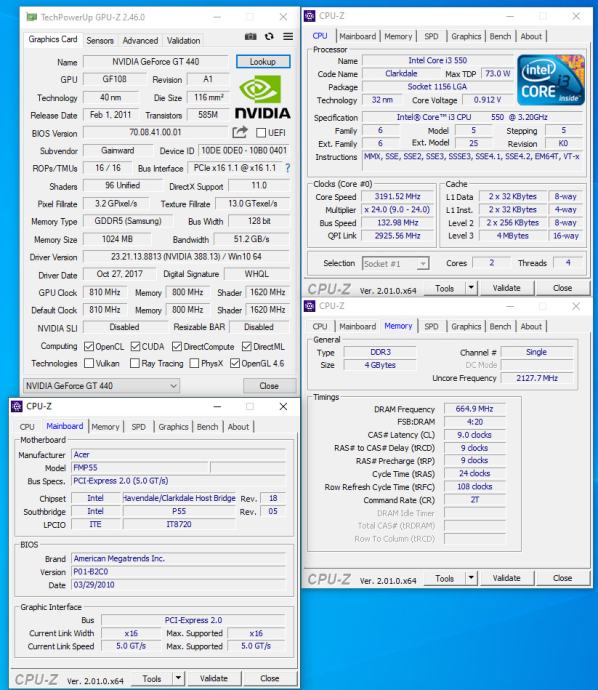Click the NVIDIA logo in GPU-Z
The image size is (598, 690).
pos(262,97)
